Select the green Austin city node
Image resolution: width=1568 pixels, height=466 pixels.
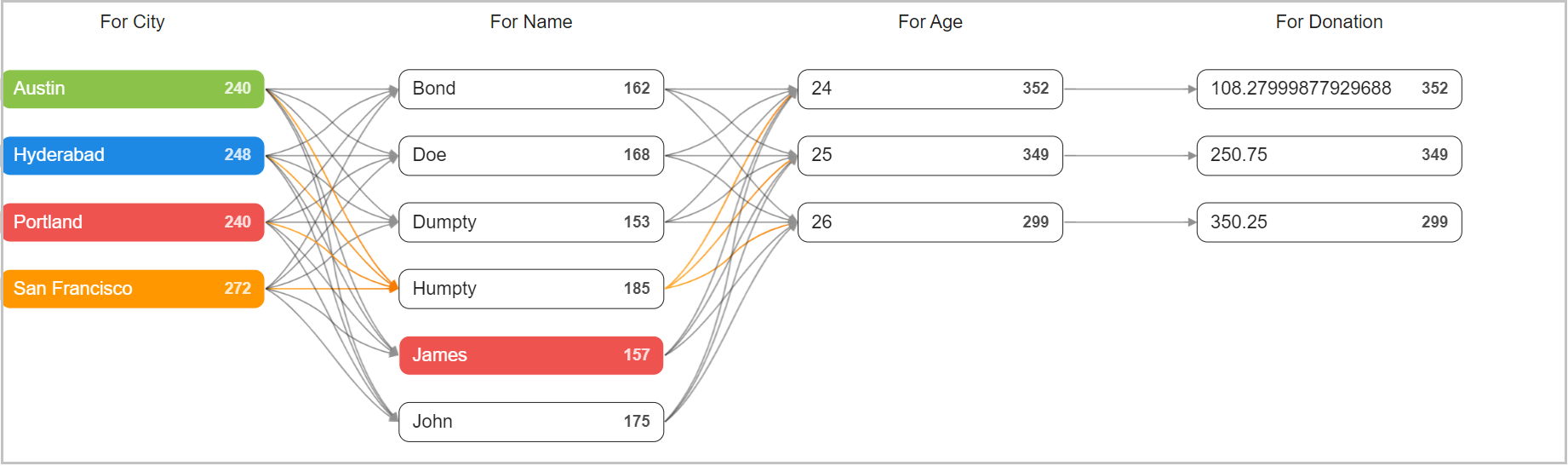coord(133,89)
